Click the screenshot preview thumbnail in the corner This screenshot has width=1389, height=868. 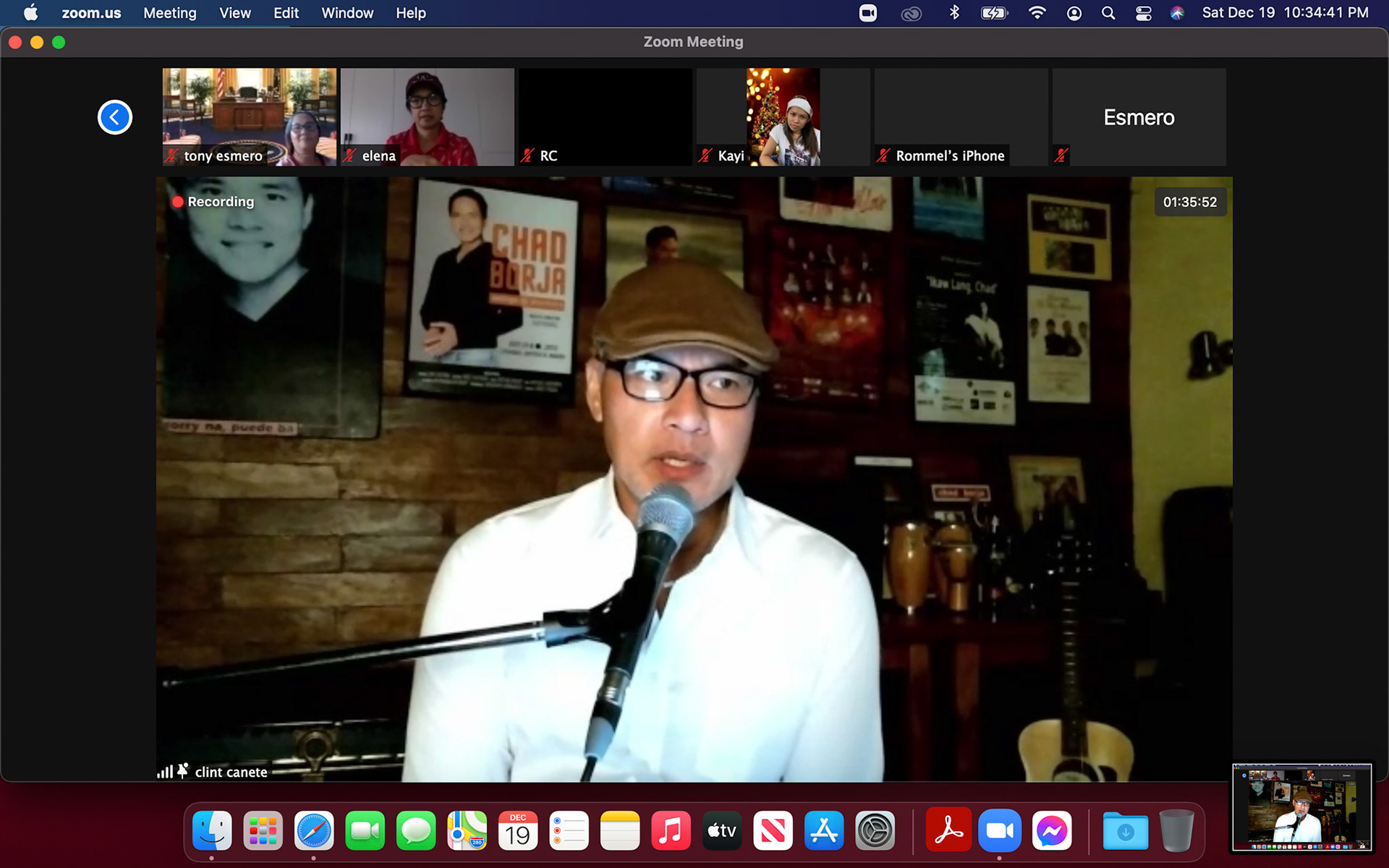[x=1301, y=807]
